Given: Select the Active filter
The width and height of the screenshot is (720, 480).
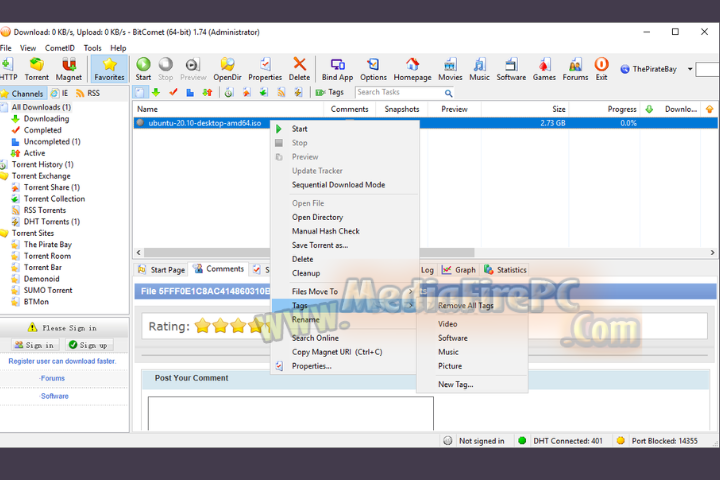Looking at the screenshot, I should click(34, 153).
